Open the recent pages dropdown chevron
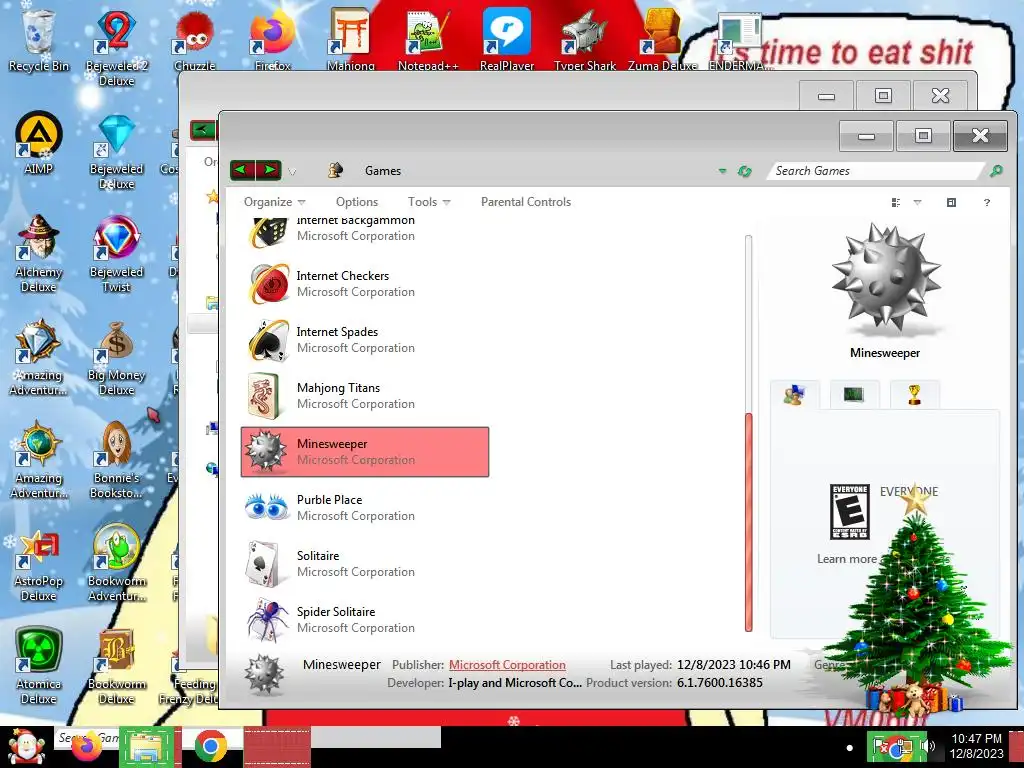The width and height of the screenshot is (1024, 768). click(293, 172)
